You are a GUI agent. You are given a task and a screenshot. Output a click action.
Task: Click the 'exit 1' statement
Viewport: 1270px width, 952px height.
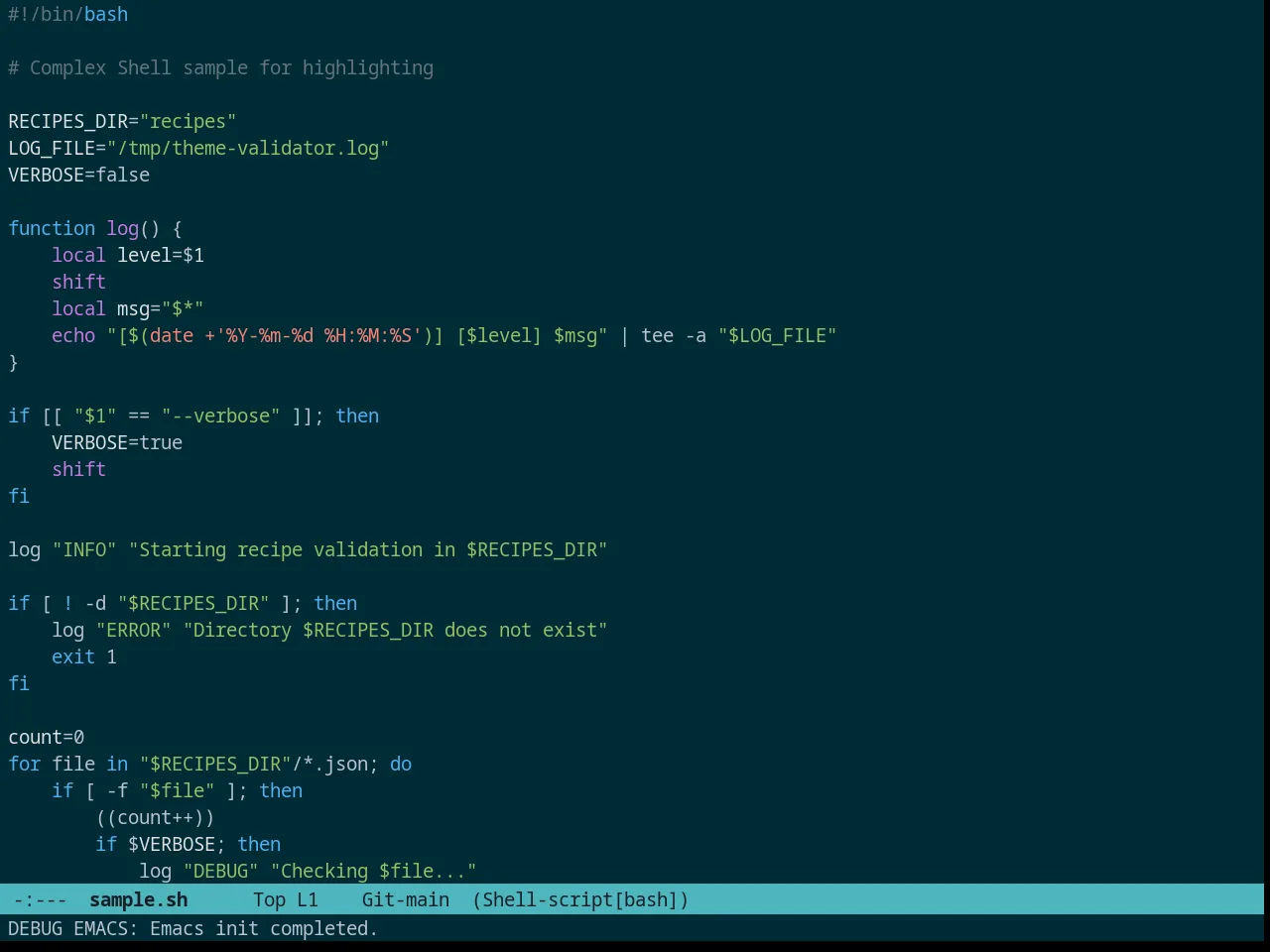coord(84,656)
